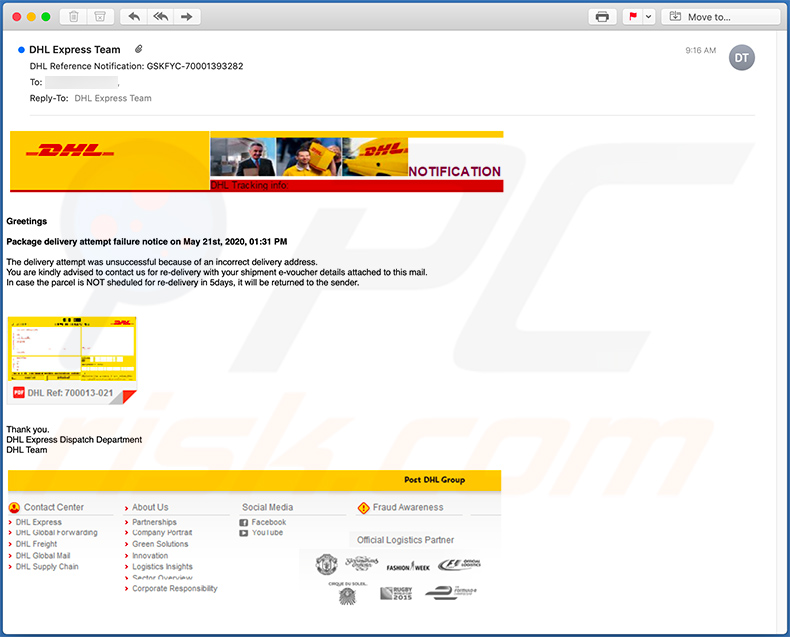The image size is (790, 637).
Task: Open the Fraud Awareness link
Action: coord(408,507)
